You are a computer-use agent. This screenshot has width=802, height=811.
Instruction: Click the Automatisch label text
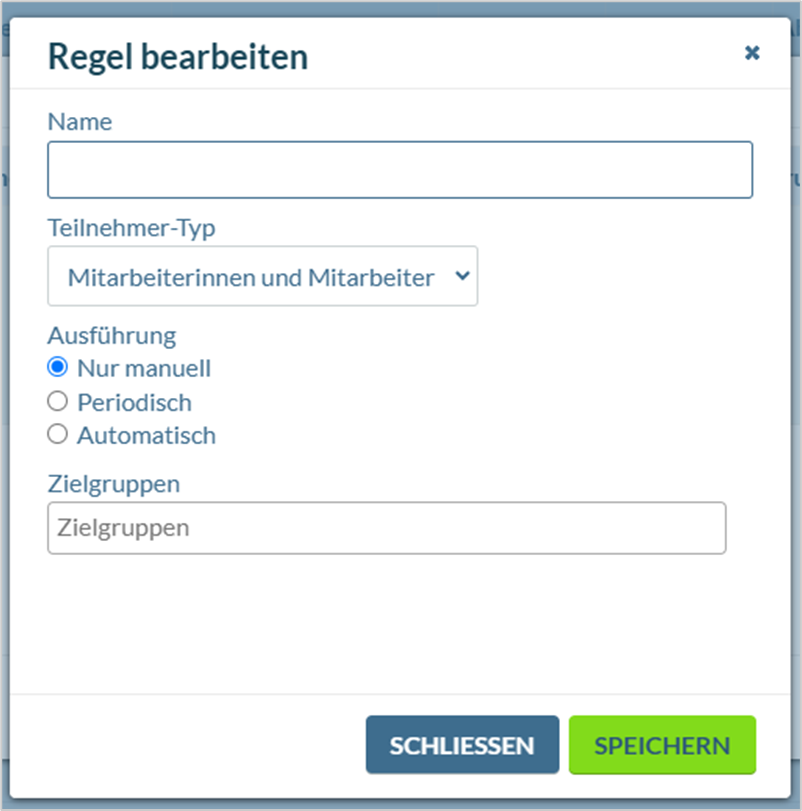(x=146, y=435)
